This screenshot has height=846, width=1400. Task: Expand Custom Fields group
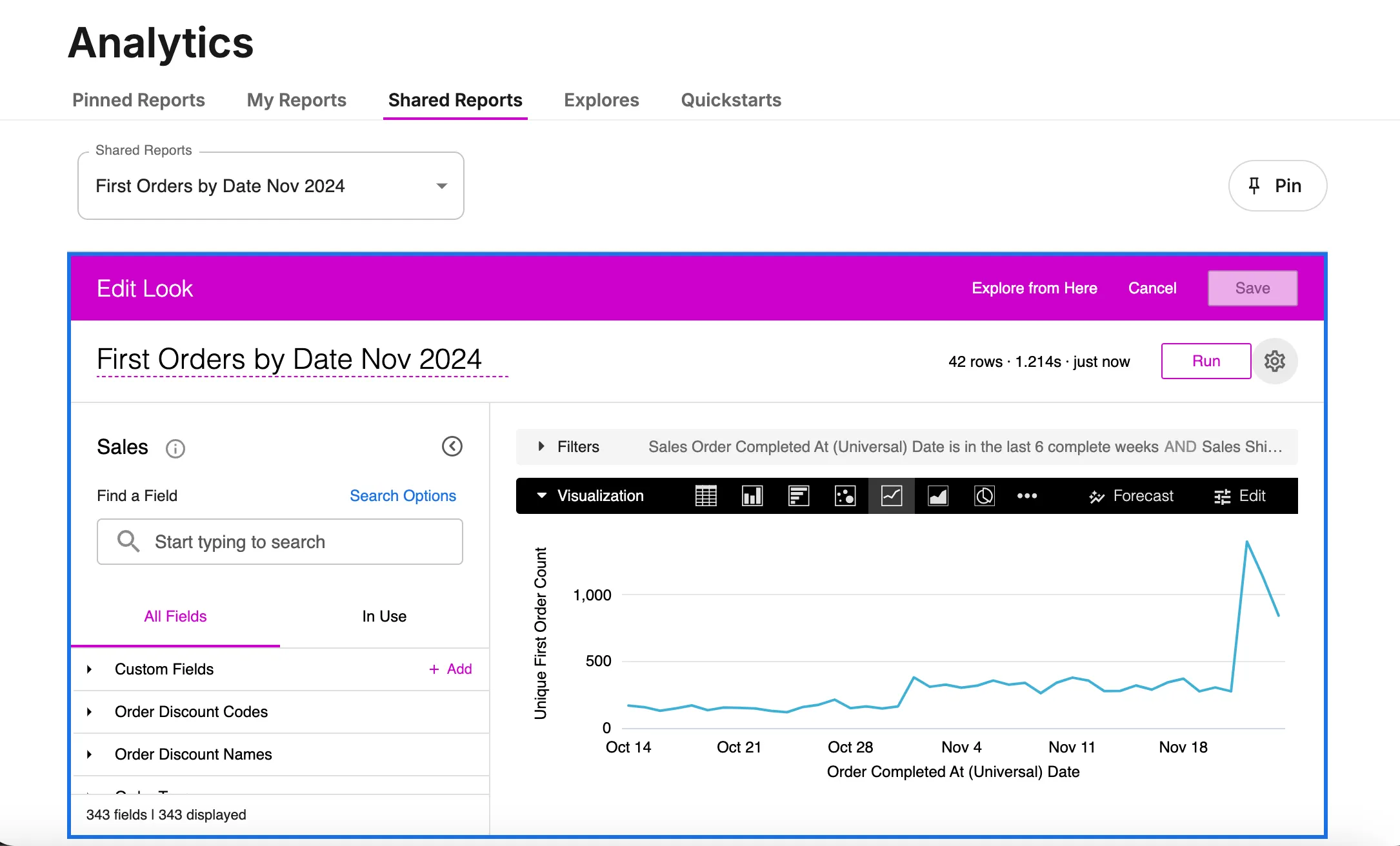tap(89, 669)
